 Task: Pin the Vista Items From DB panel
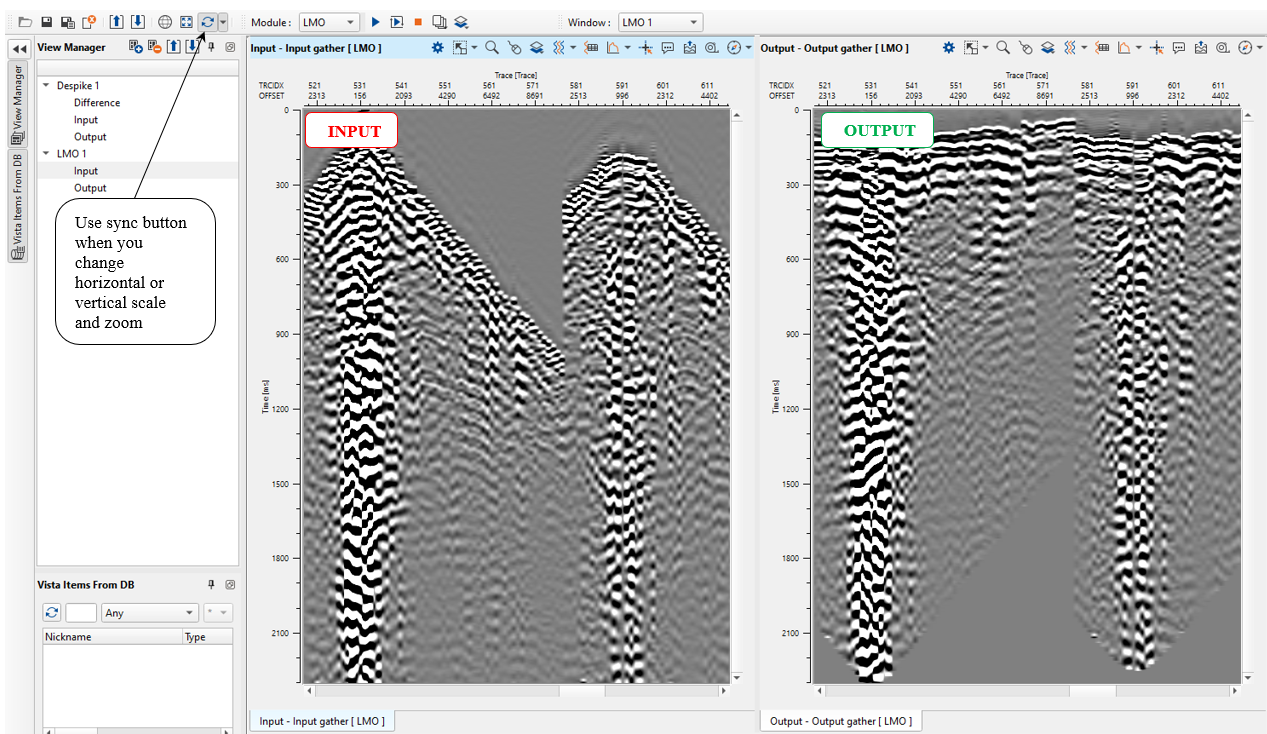point(211,585)
